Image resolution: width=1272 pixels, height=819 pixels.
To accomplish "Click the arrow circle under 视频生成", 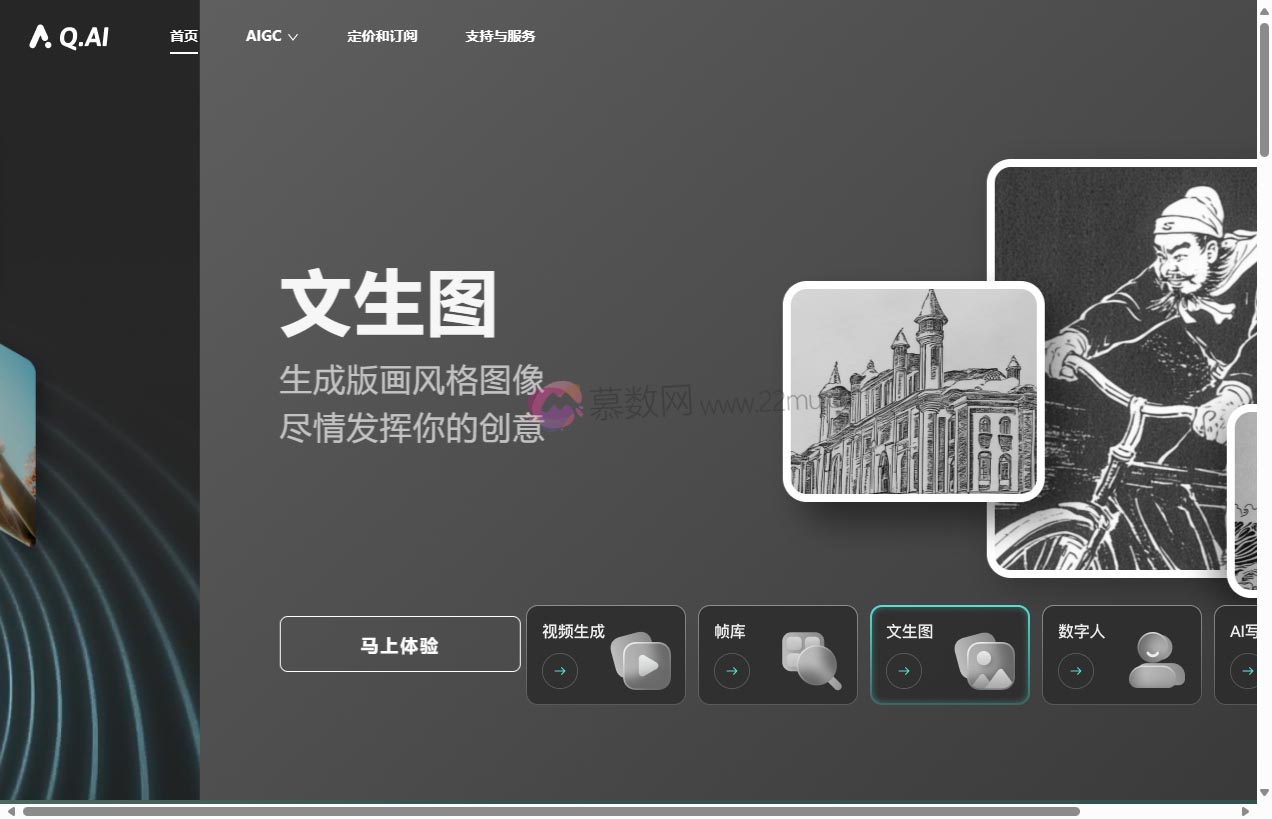I will click(560, 671).
